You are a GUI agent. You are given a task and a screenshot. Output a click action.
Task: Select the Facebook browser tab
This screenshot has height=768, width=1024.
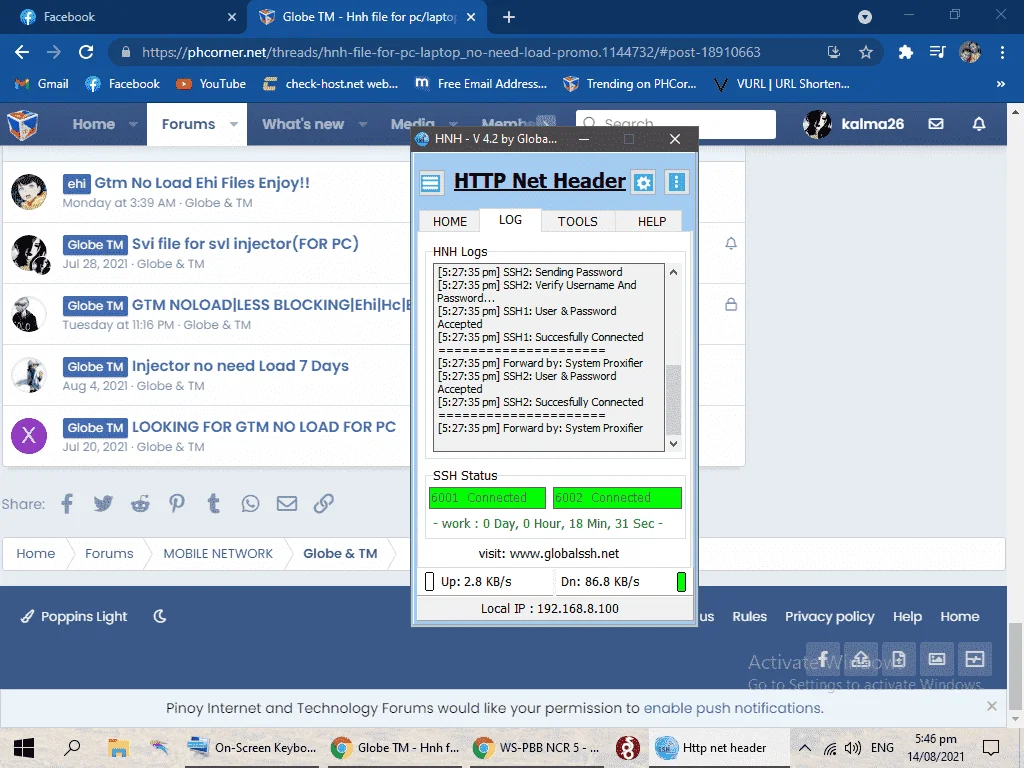pos(123,17)
